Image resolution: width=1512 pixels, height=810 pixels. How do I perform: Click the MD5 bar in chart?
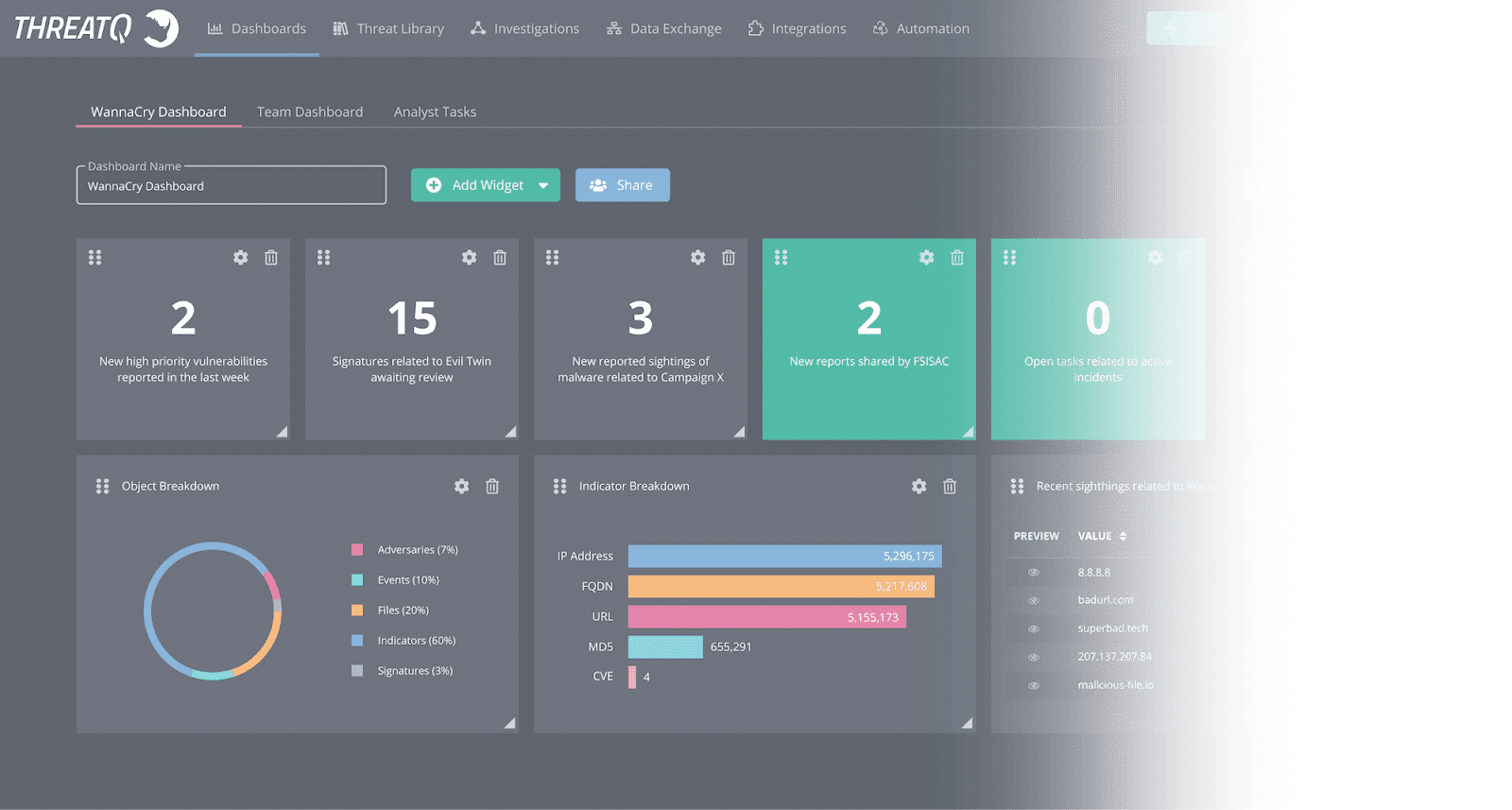665,646
